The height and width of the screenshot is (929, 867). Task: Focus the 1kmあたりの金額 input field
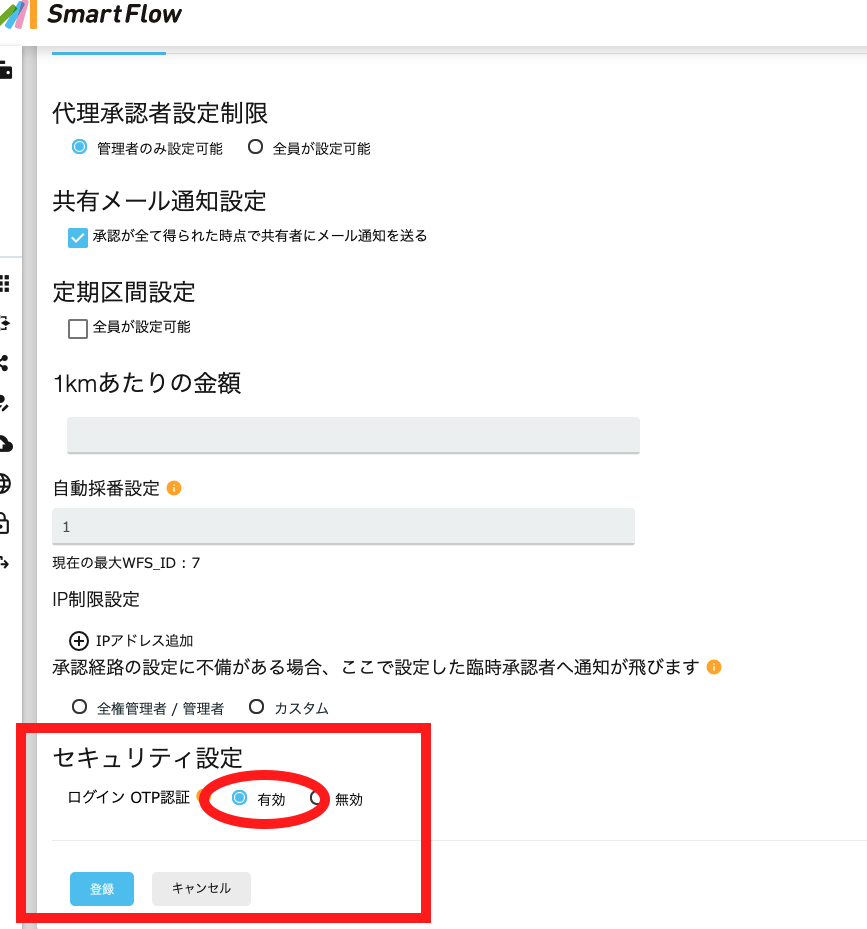tap(353, 435)
